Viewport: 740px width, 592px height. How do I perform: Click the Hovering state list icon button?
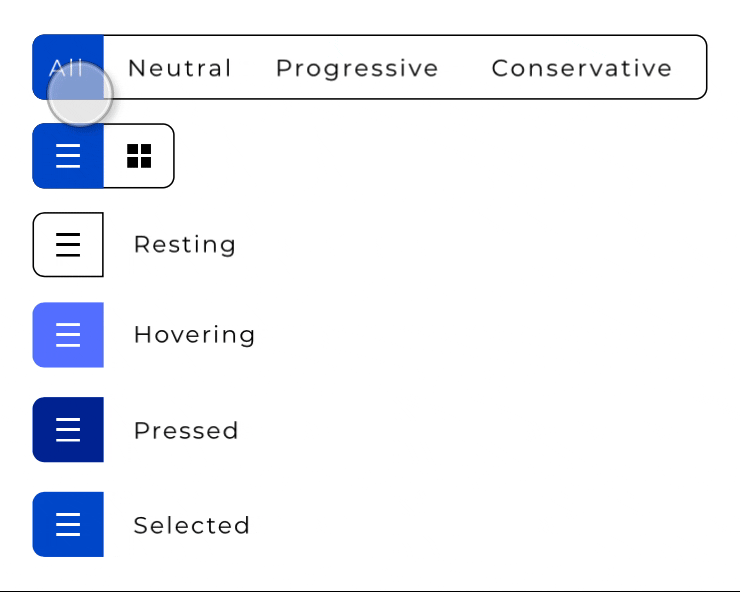pyautogui.click(x=68, y=335)
